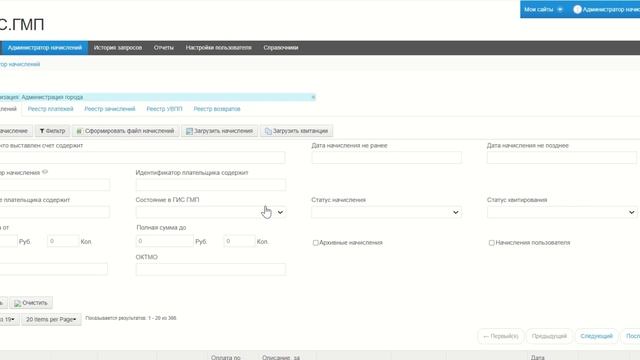The width and height of the screenshot is (640, 360).
Task: Focus the Полная сумма до Коп. field
Action: tap(239, 241)
